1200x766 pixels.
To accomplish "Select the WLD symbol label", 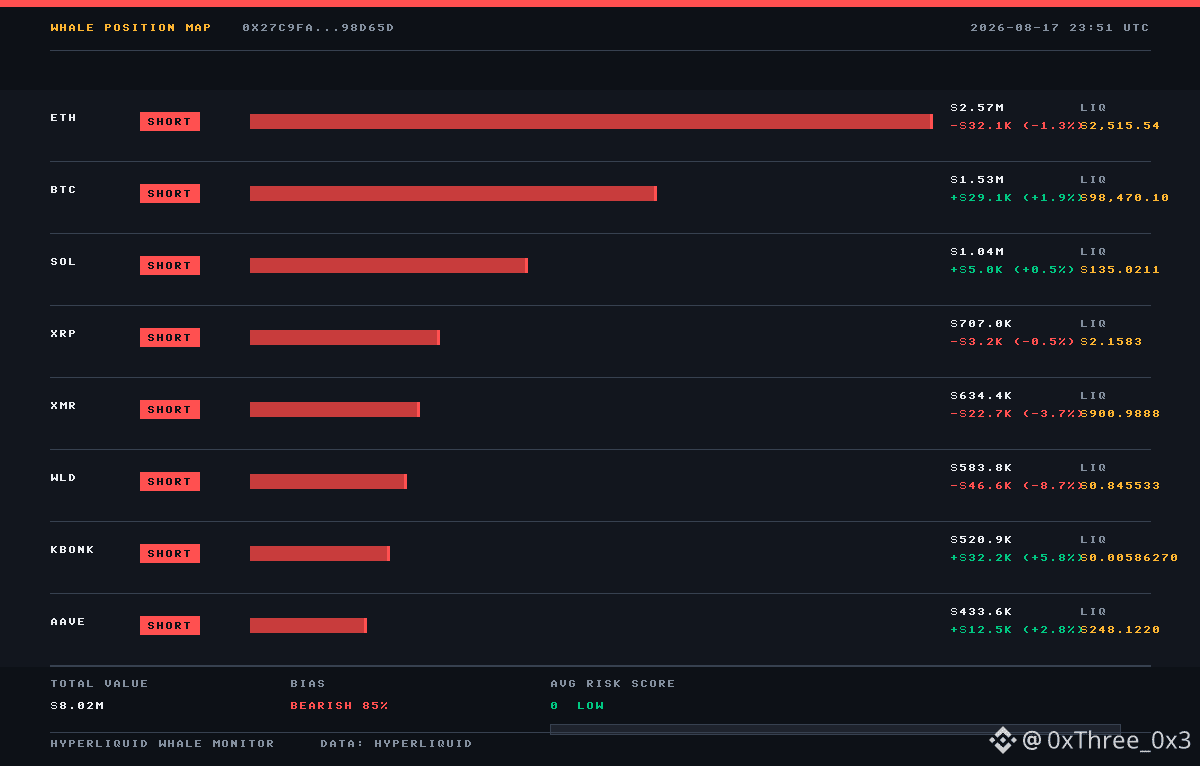I will pyautogui.click(x=64, y=478).
